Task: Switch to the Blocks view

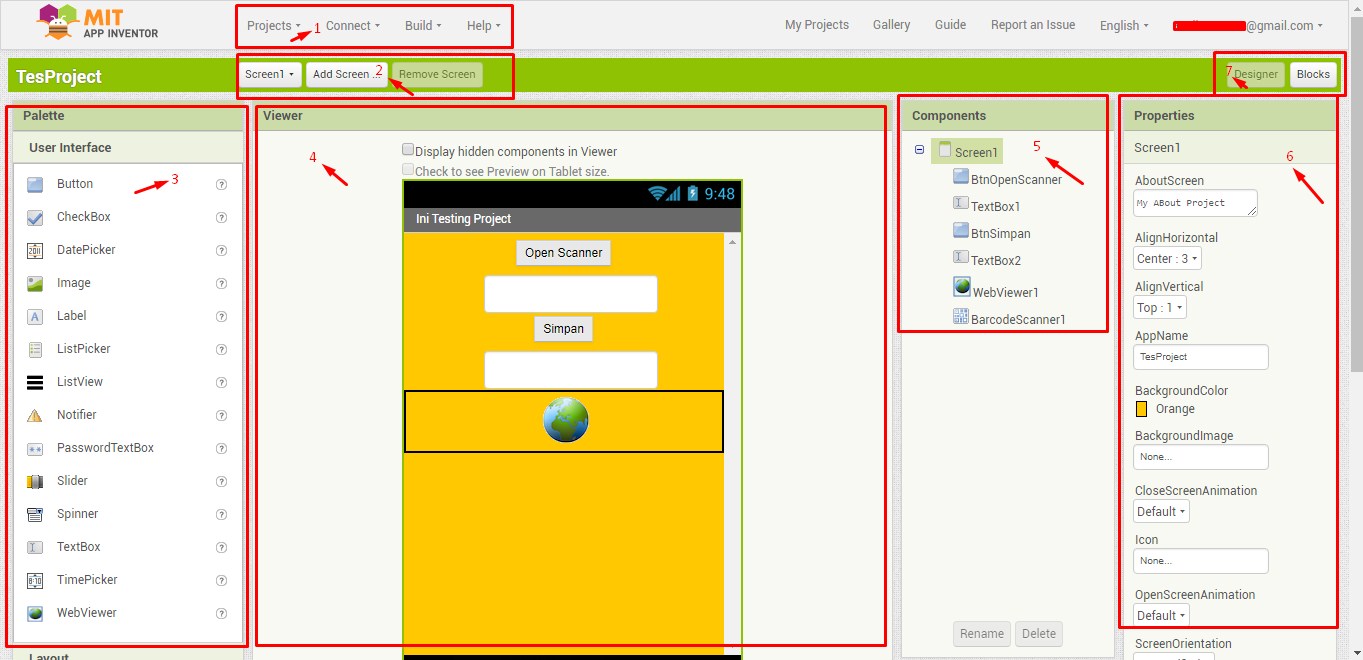Action: tap(1313, 73)
